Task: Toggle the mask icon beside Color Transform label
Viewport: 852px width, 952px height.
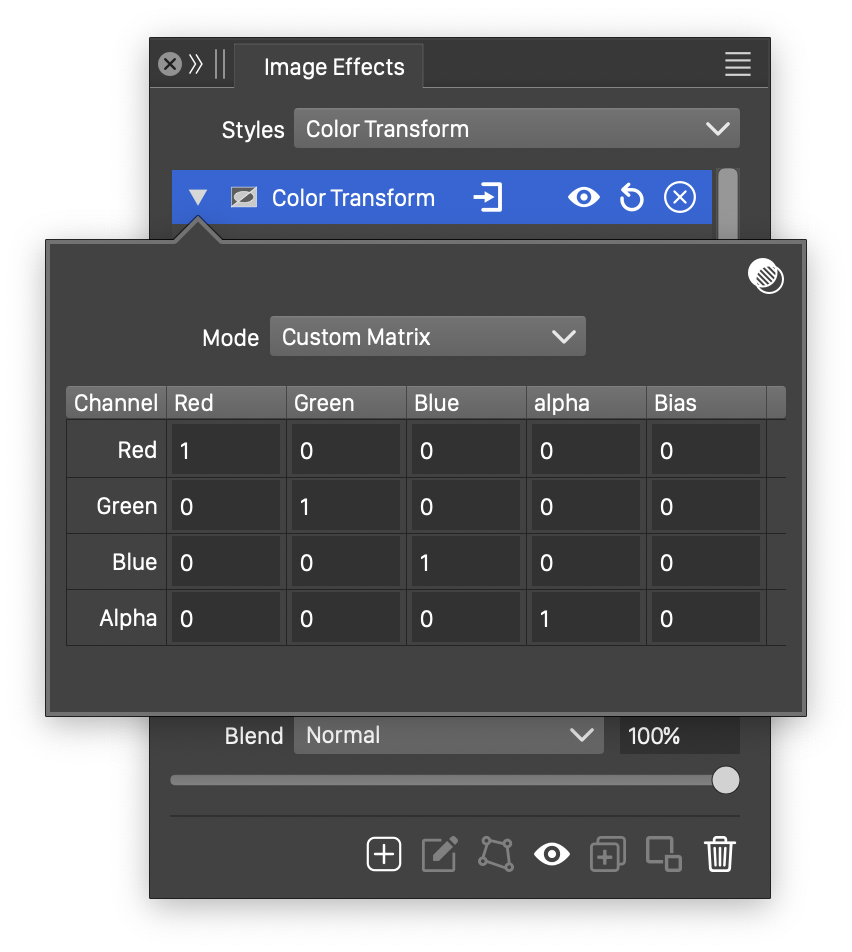Action: pos(243,198)
